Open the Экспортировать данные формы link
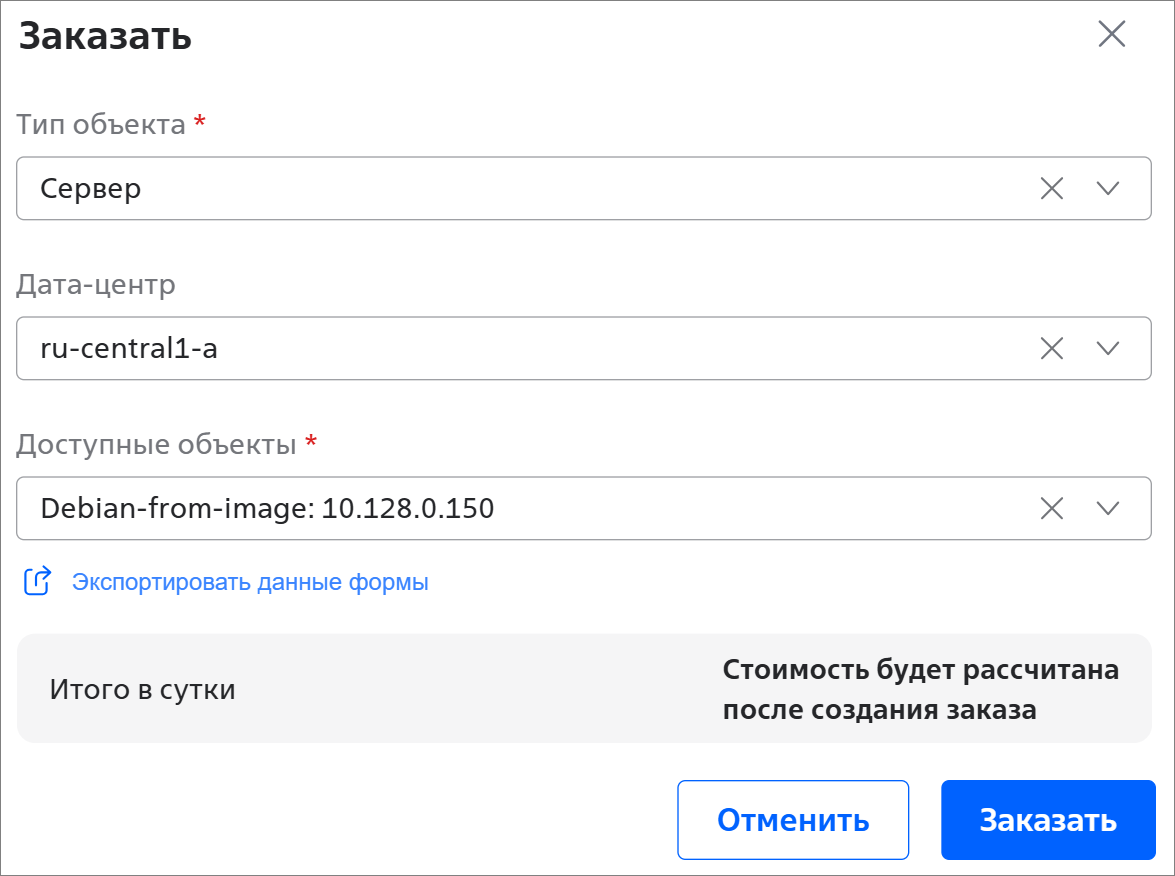Viewport: 1175px width, 876px height. click(x=250, y=582)
